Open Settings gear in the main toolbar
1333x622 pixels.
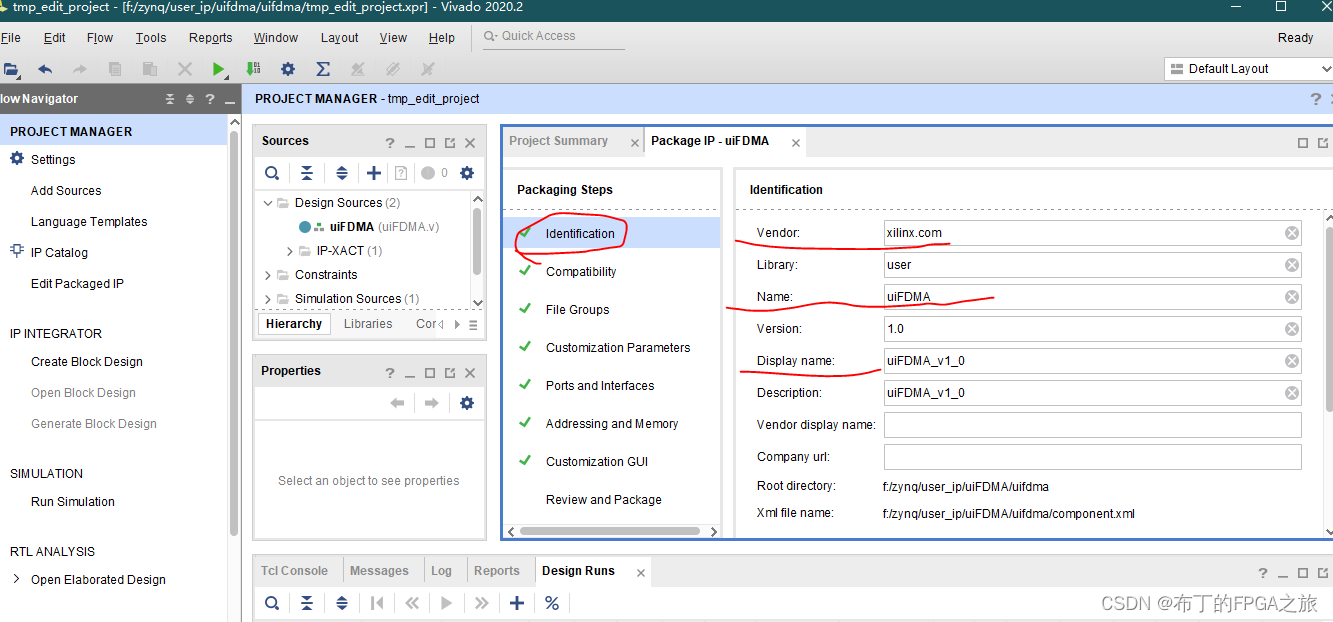pyautogui.click(x=288, y=69)
